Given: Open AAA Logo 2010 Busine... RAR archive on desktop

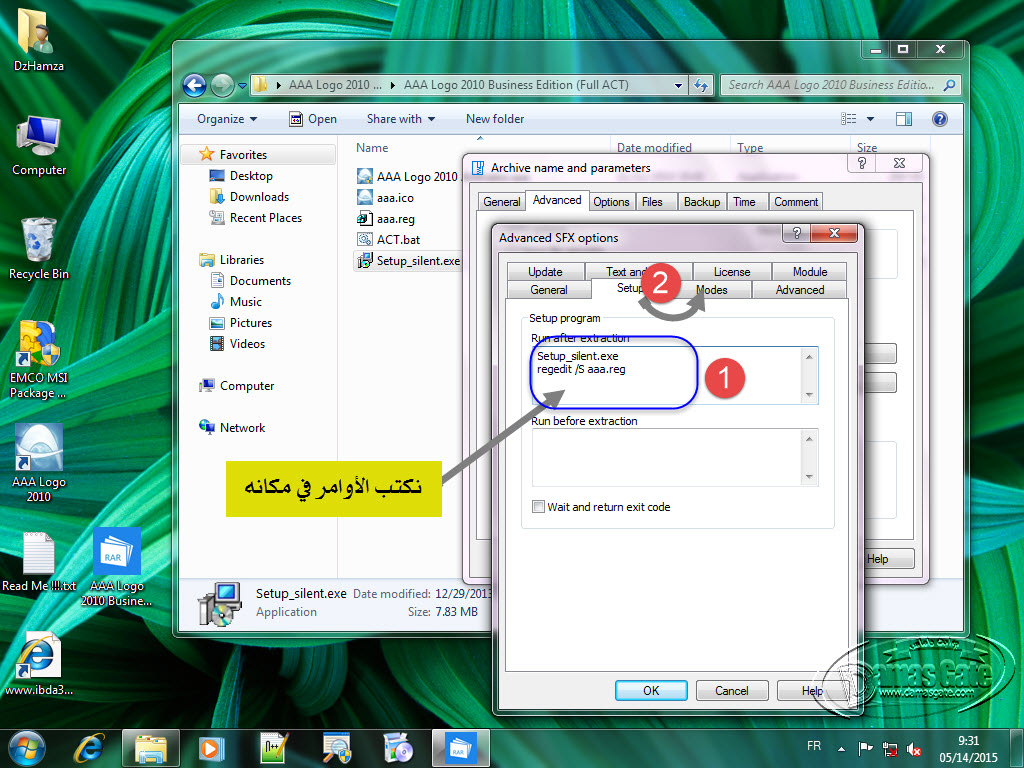Looking at the screenshot, I should [116, 567].
